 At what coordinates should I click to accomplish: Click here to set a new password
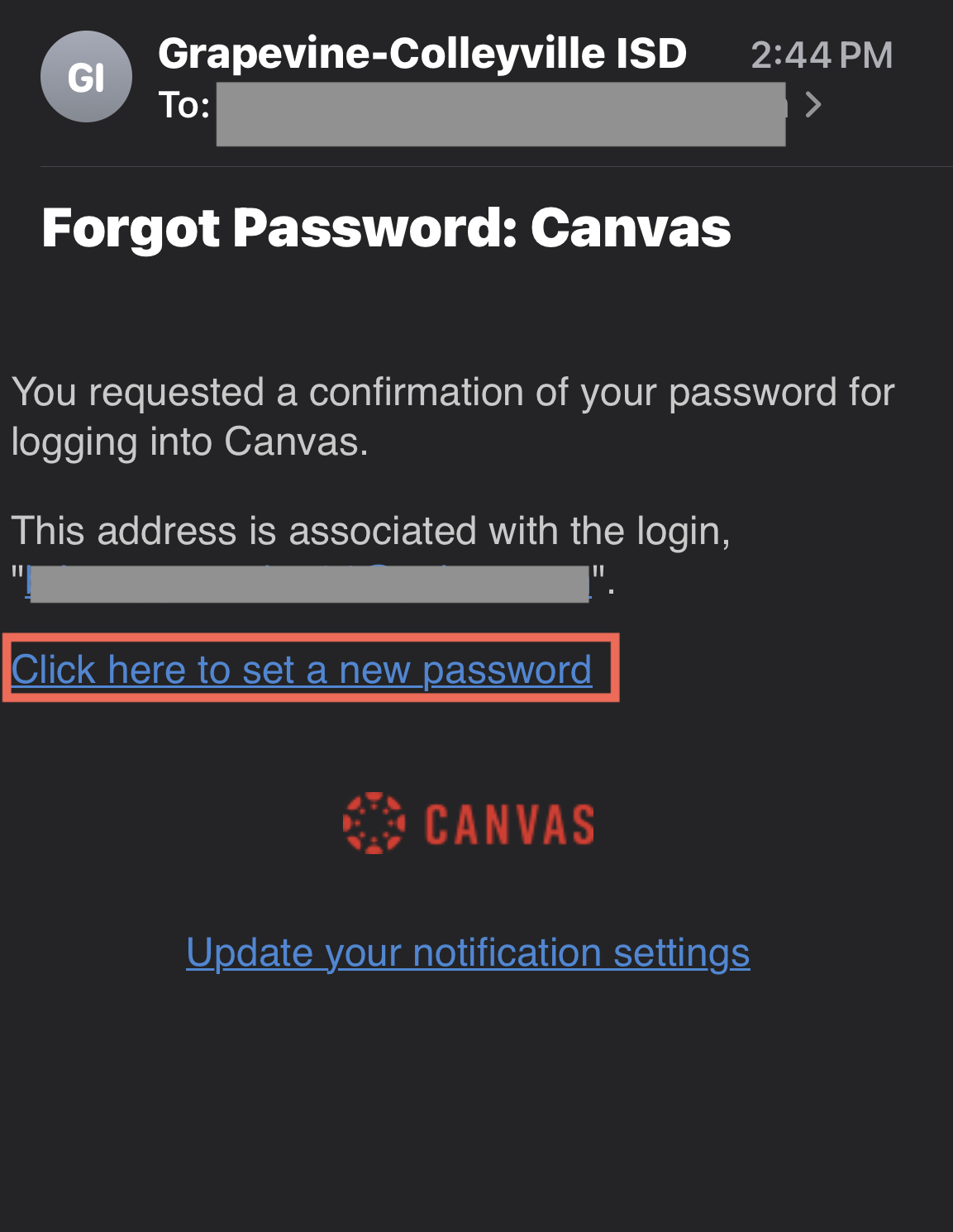(x=301, y=670)
